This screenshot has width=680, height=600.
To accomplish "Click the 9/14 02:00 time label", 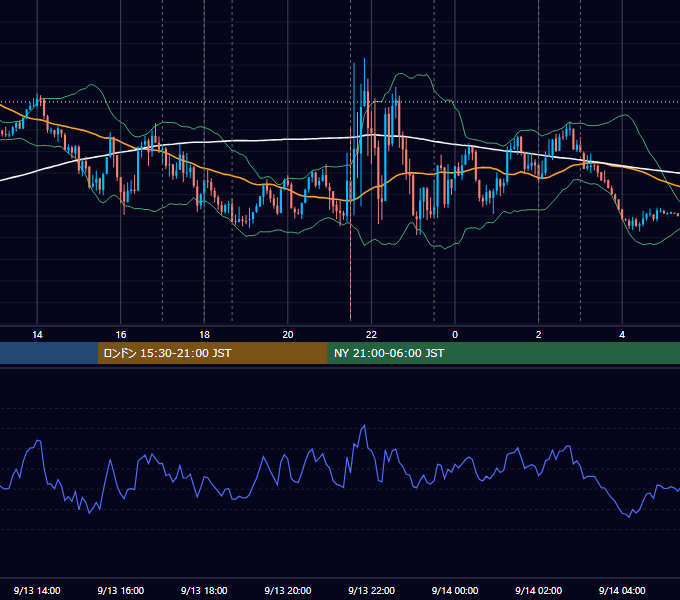I will (538, 590).
